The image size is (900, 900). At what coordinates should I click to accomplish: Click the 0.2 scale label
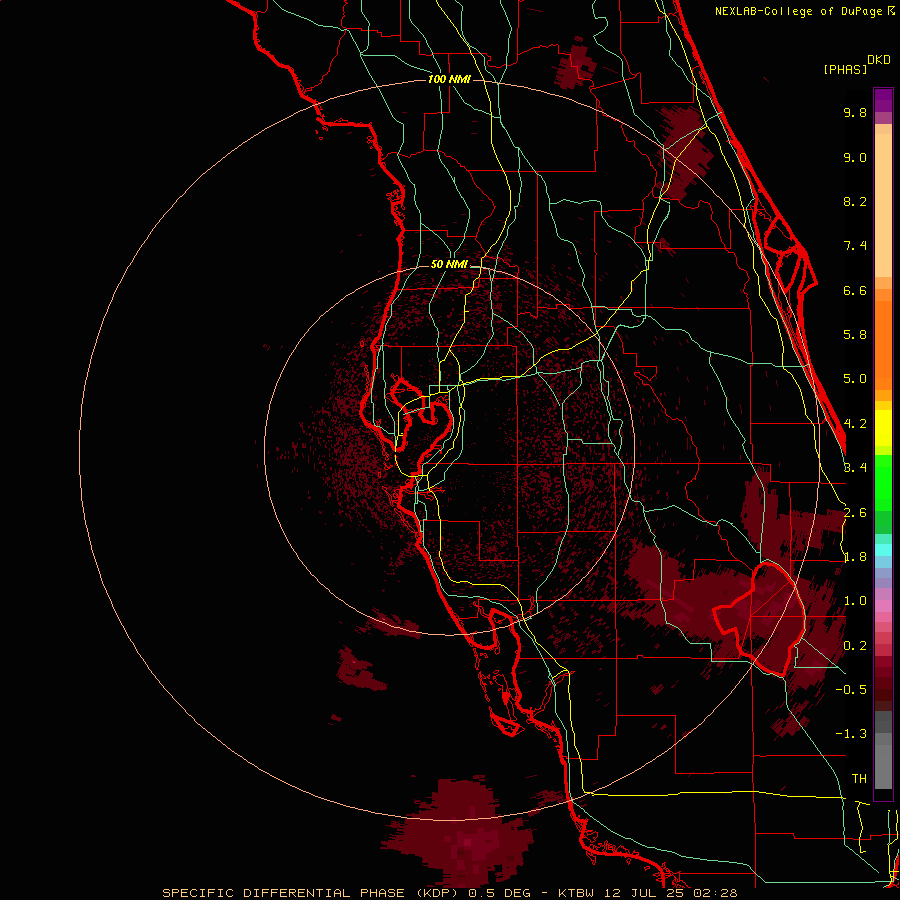(855, 646)
